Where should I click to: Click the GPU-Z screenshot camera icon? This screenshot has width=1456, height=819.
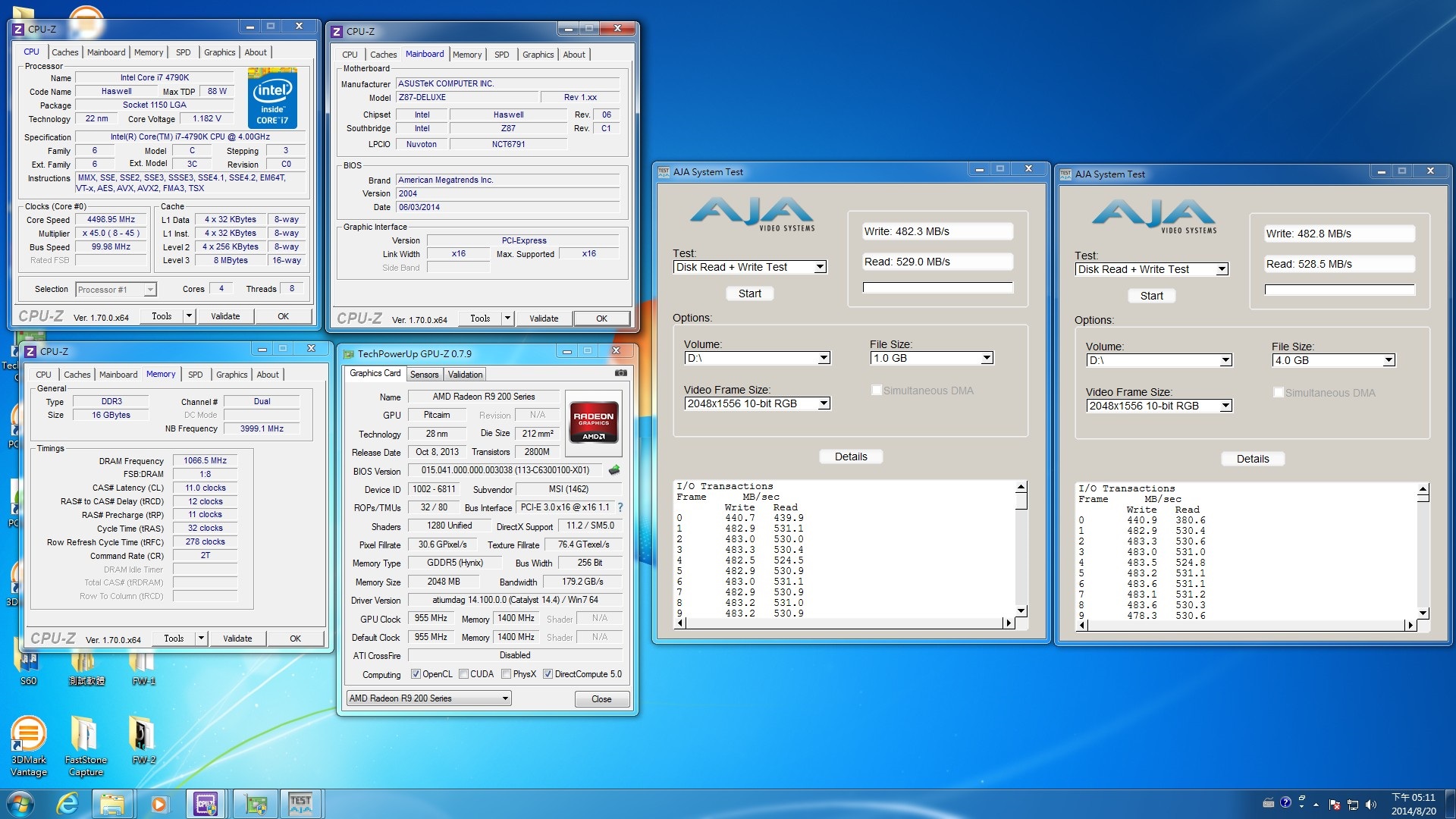[620, 373]
